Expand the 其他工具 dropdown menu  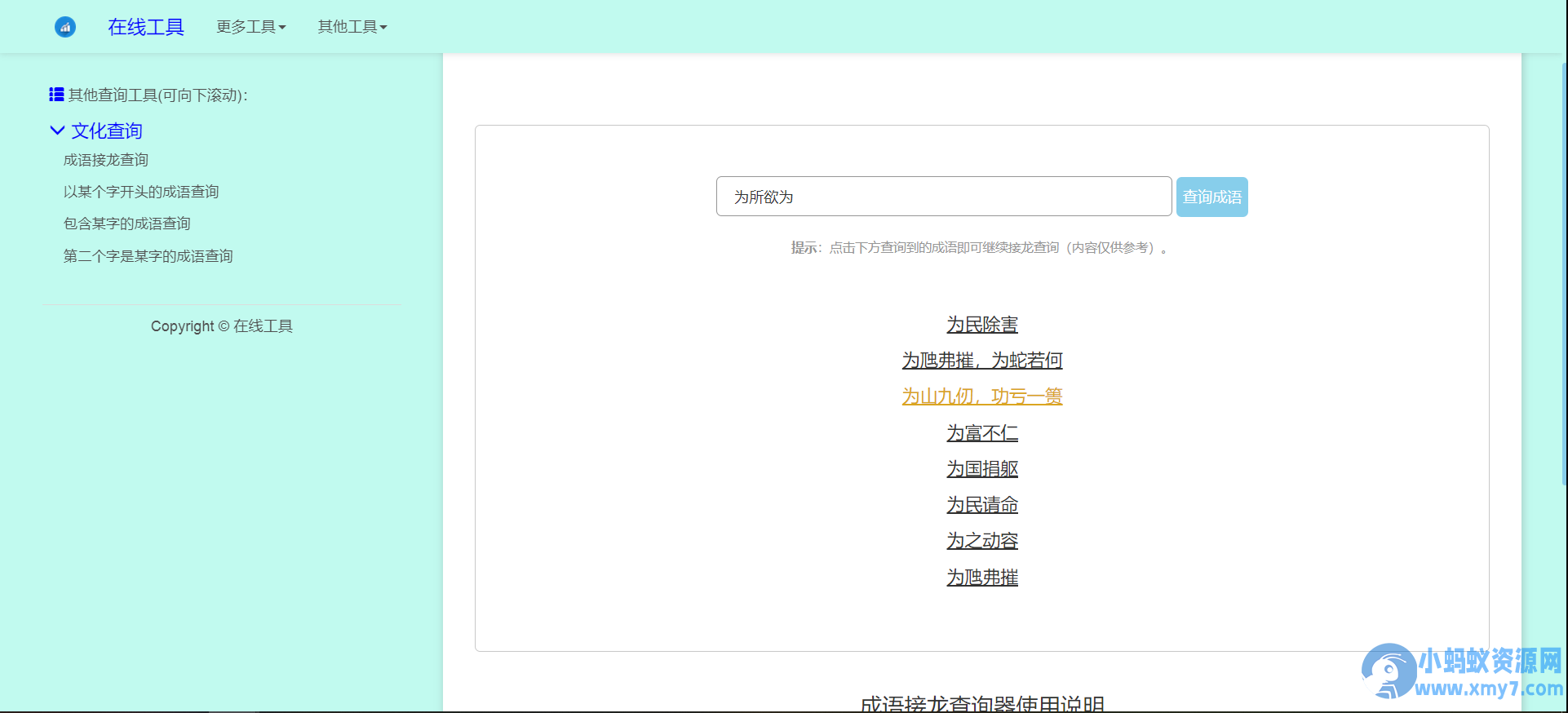[352, 27]
